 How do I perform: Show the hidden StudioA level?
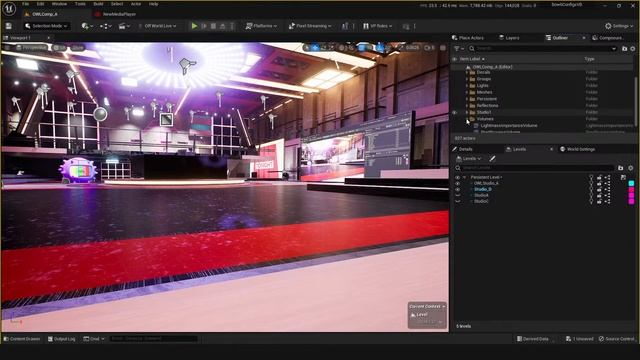(458, 195)
